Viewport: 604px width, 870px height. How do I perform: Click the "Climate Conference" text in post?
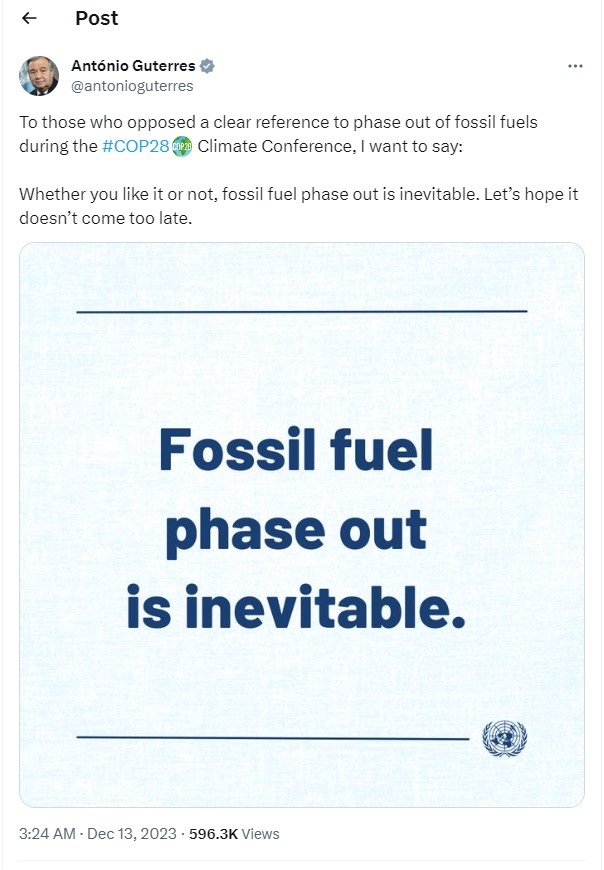(261, 147)
